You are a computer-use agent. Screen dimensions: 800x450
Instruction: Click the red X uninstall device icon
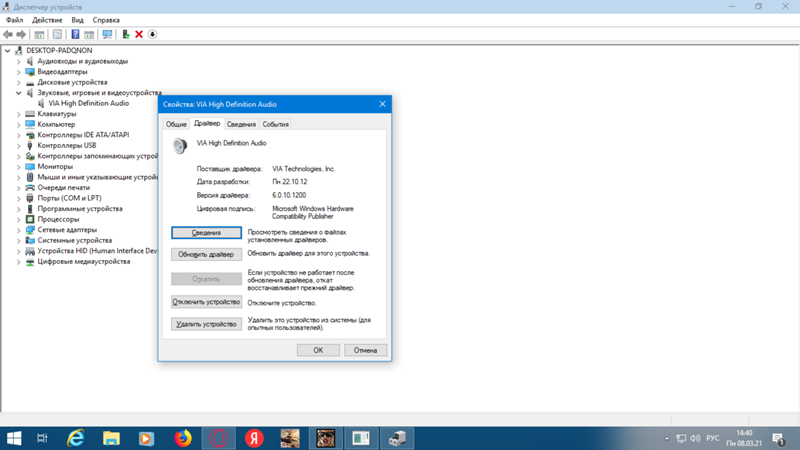coord(139,34)
